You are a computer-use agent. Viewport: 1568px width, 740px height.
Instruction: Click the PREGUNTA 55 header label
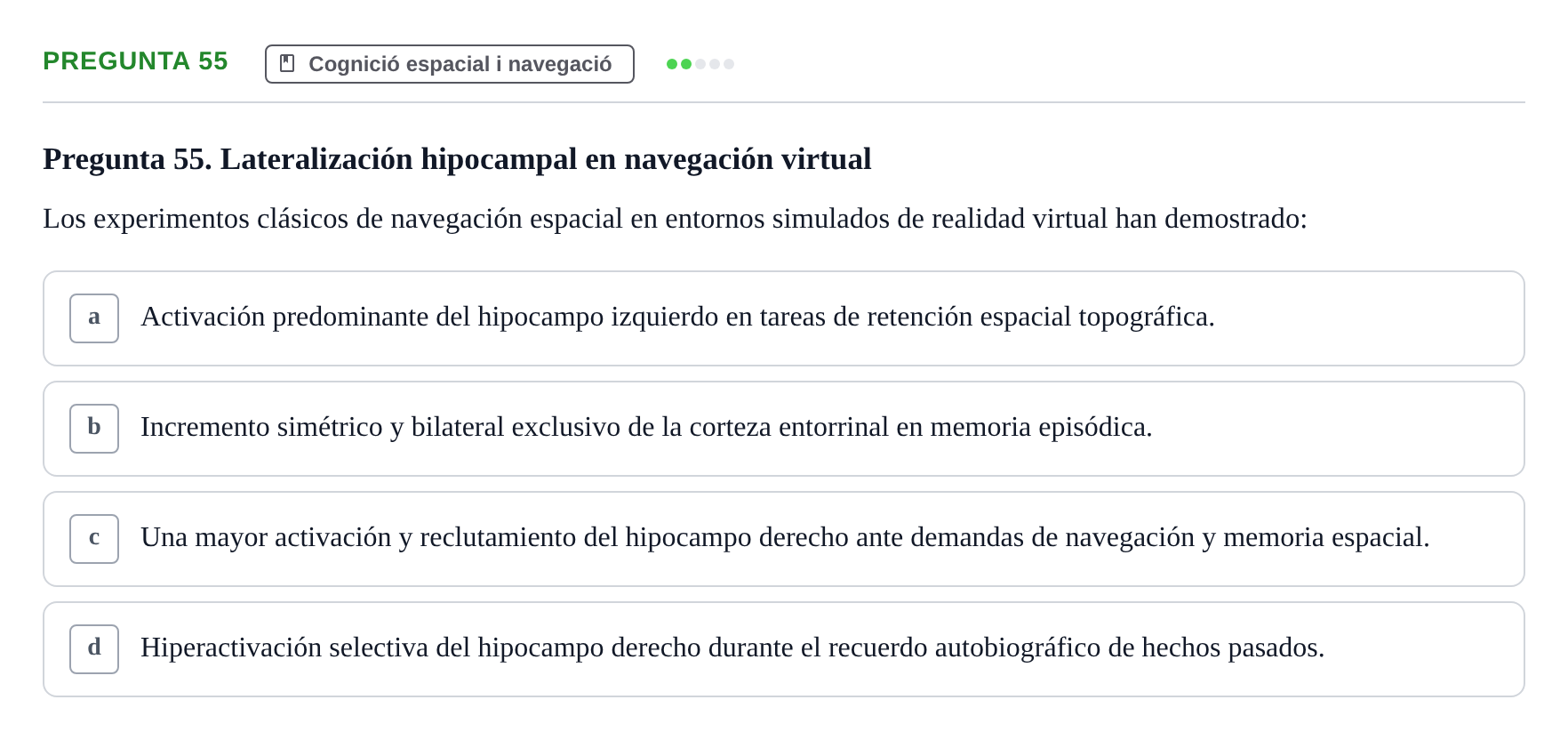click(x=135, y=61)
